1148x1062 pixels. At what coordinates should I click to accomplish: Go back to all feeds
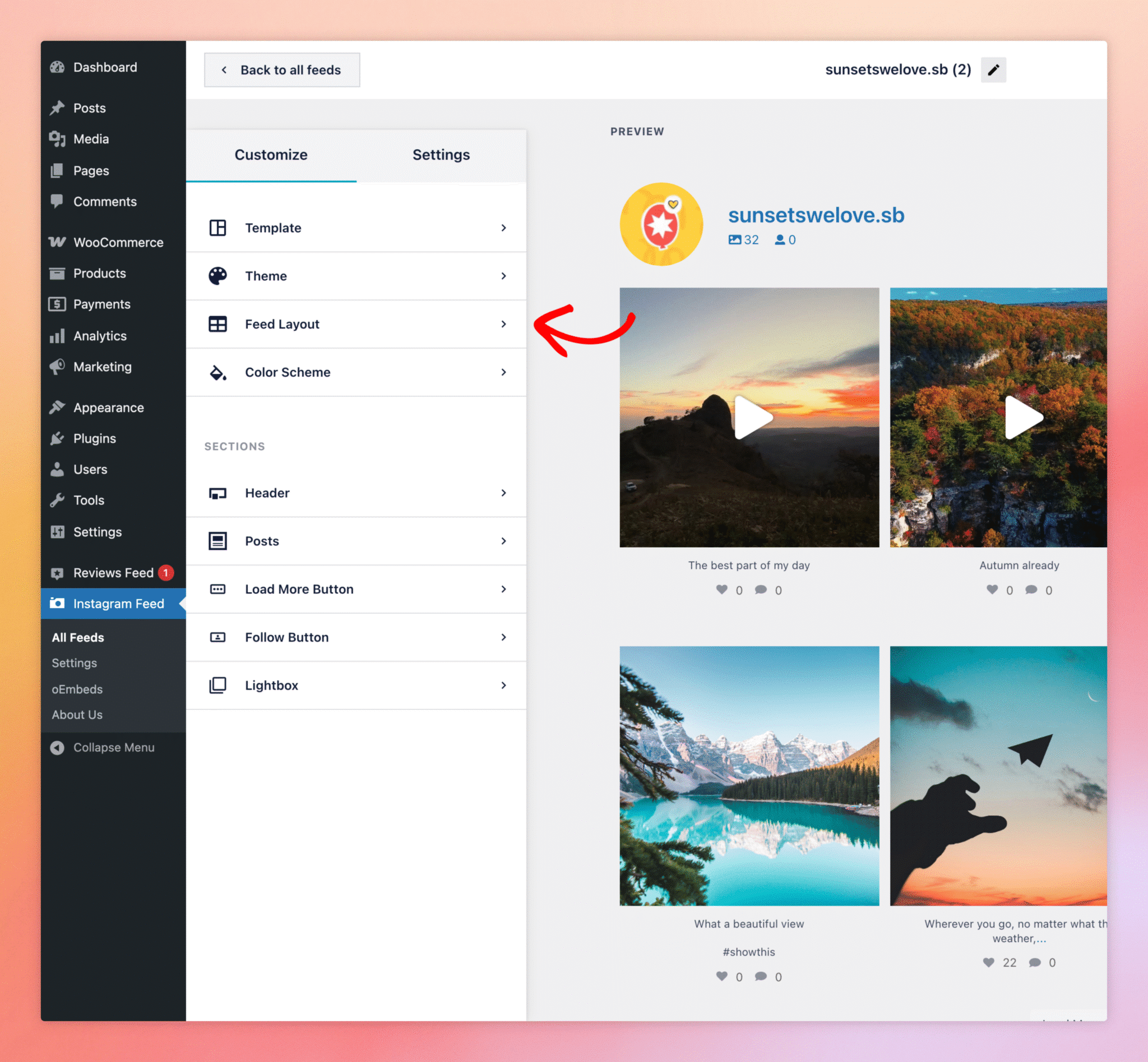282,70
